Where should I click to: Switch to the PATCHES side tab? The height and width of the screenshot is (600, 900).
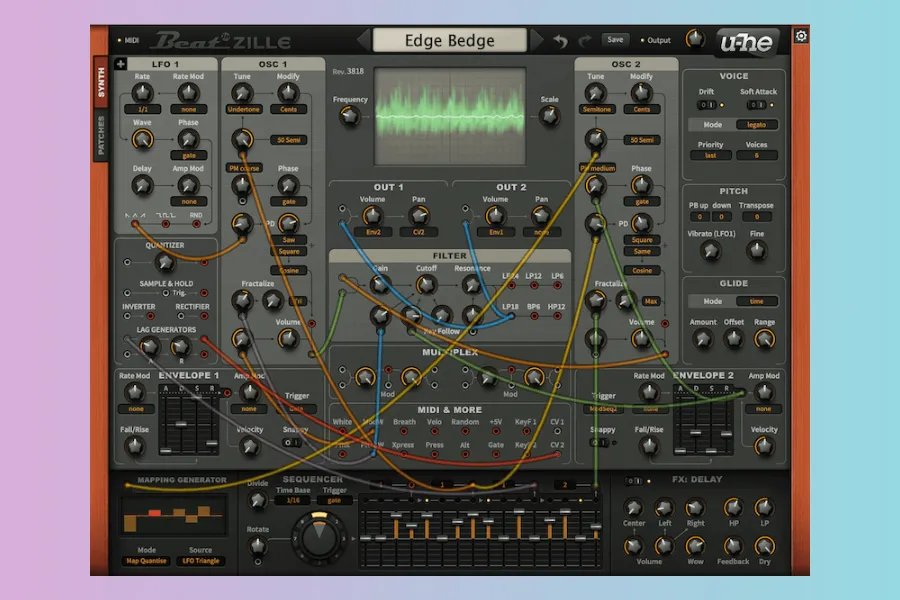(101, 135)
